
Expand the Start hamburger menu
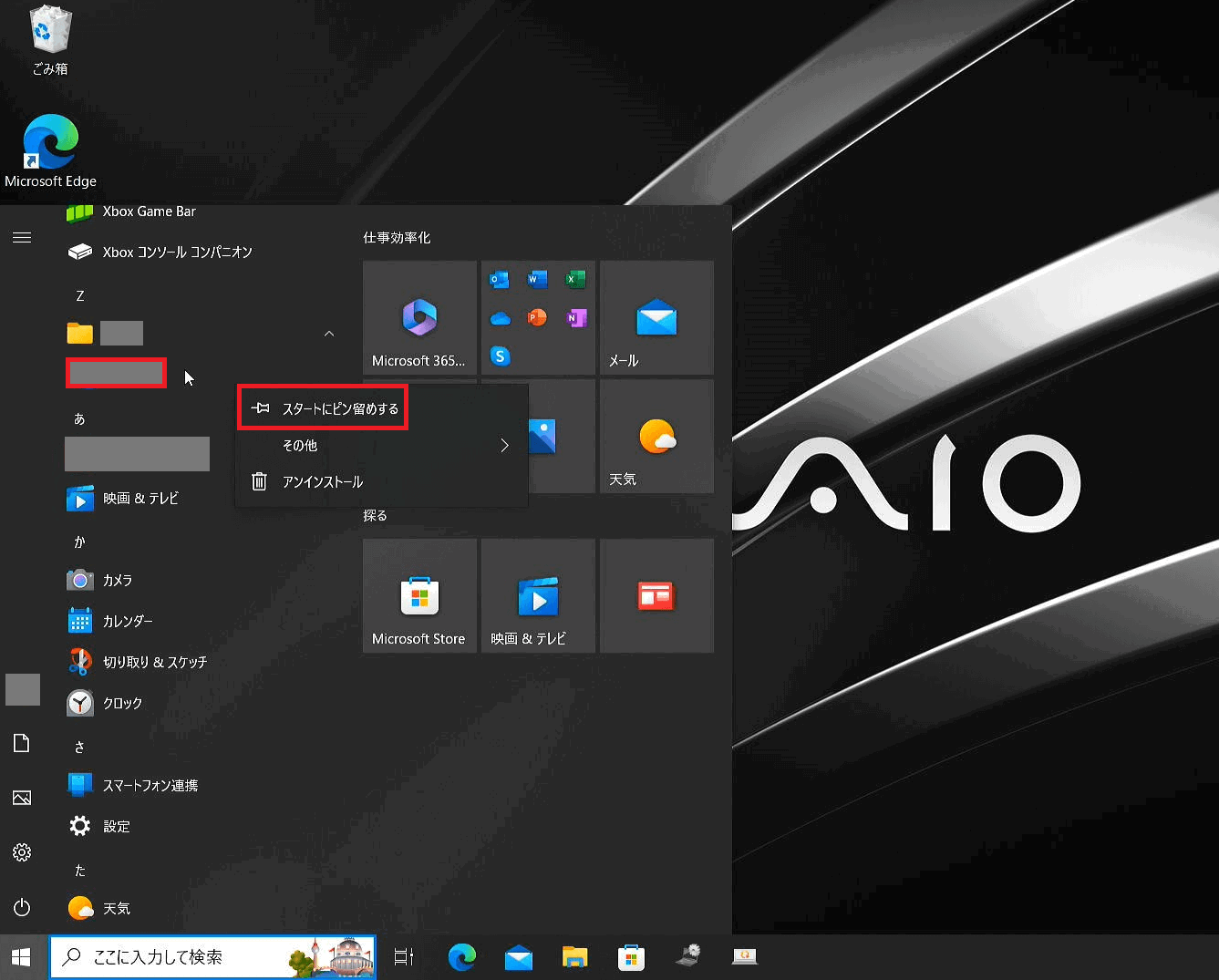click(x=22, y=237)
